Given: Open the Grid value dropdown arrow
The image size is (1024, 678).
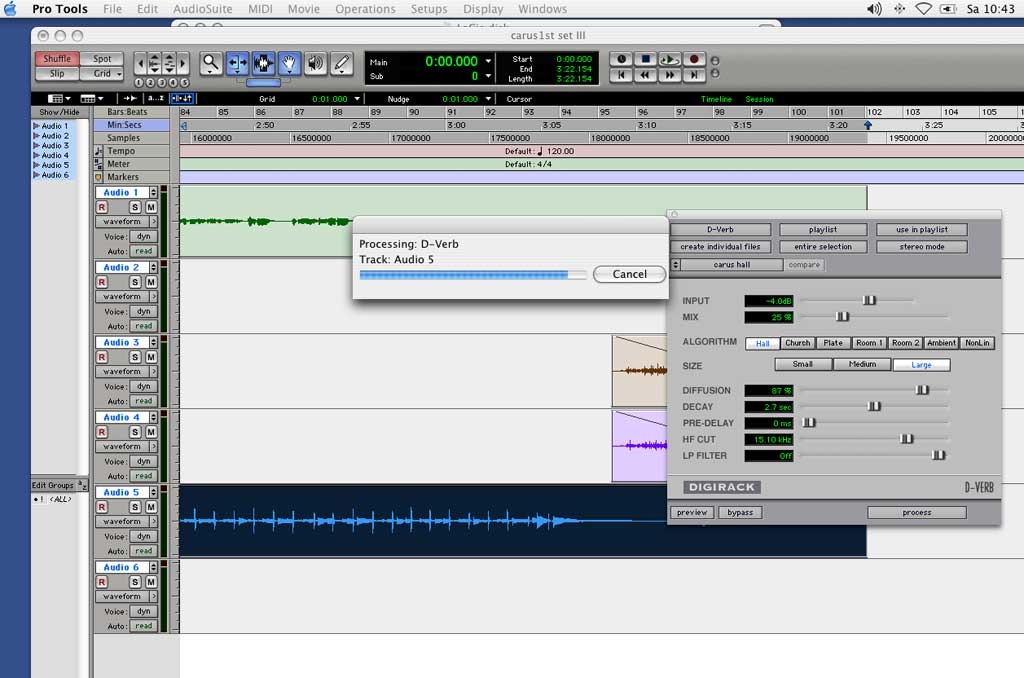Looking at the screenshot, I should click(x=357, y=99).
